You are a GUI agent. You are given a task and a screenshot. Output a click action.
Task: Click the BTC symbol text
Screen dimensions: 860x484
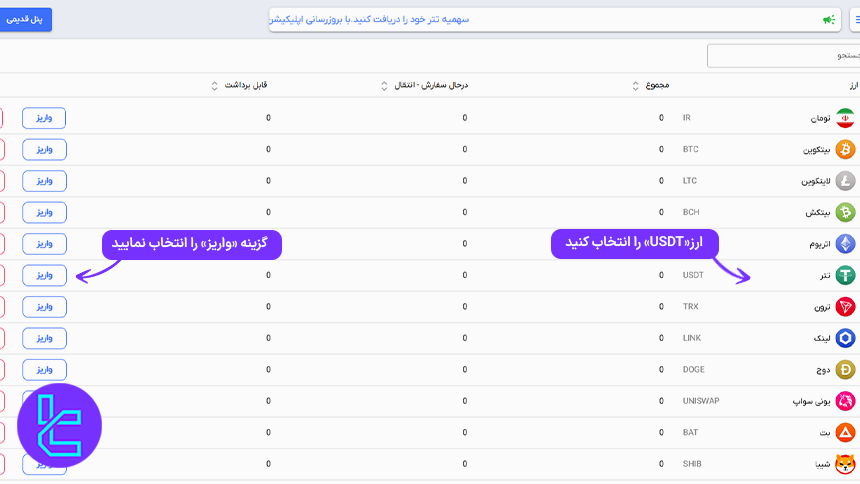(x=691, y=149)
